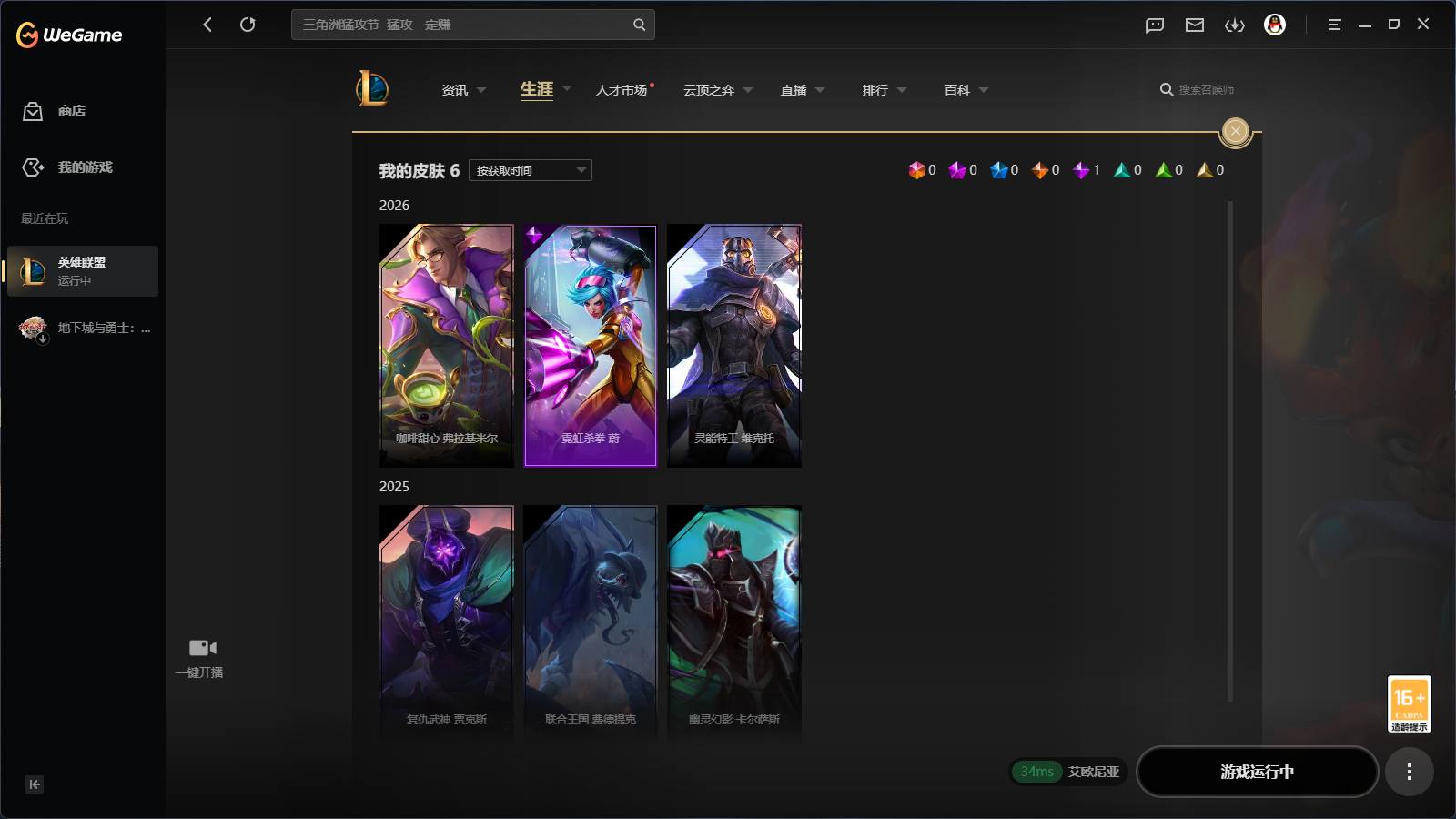Select the 生涯 career tab
Image resolution: width=1456 pixels, height=819 pixels.
pos(537,89)
